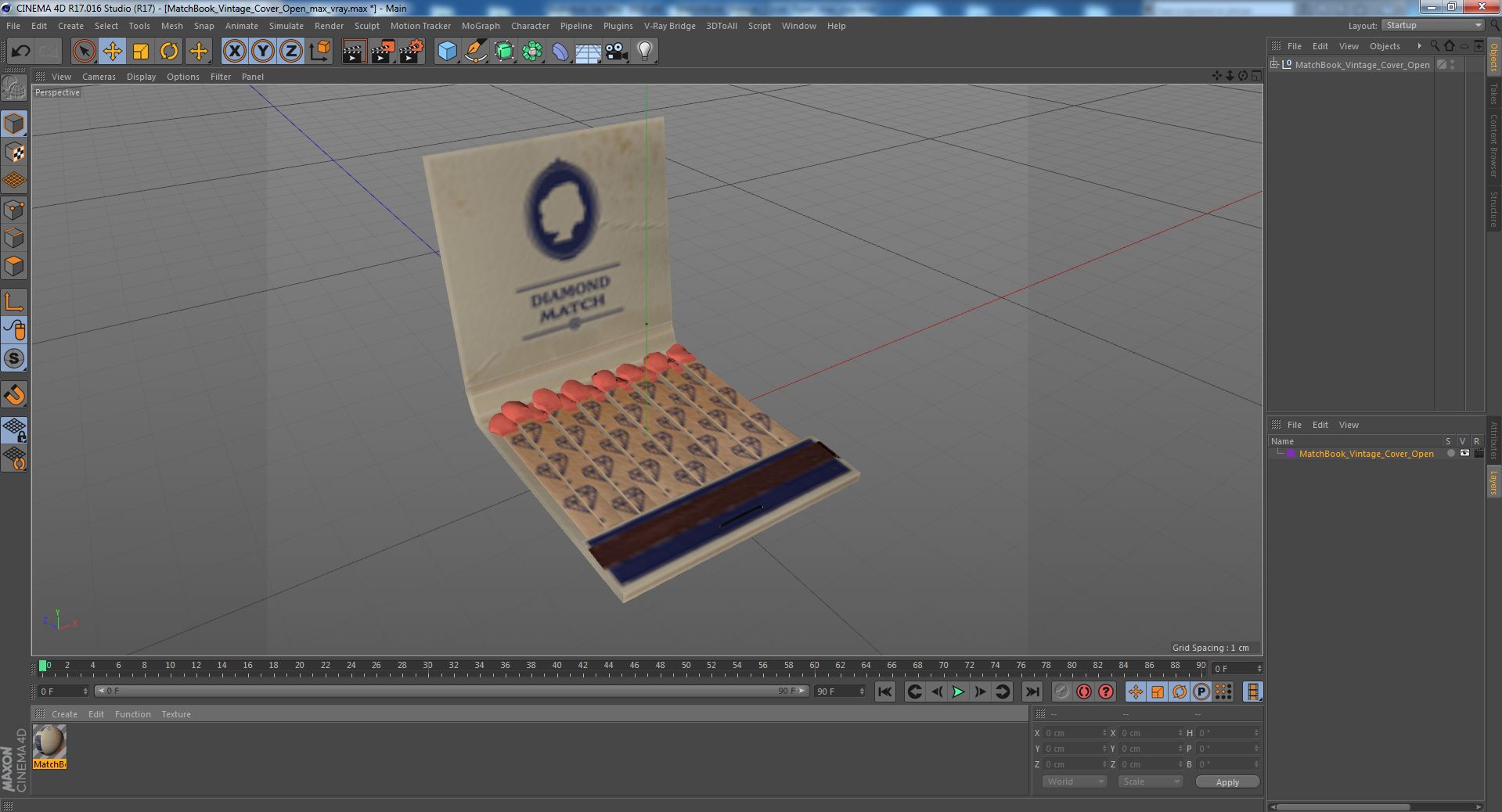The width and height of the screenshot is (1502, 812).
Task: Toggle the coordinate system icon
Action: (x=319, y=52)
